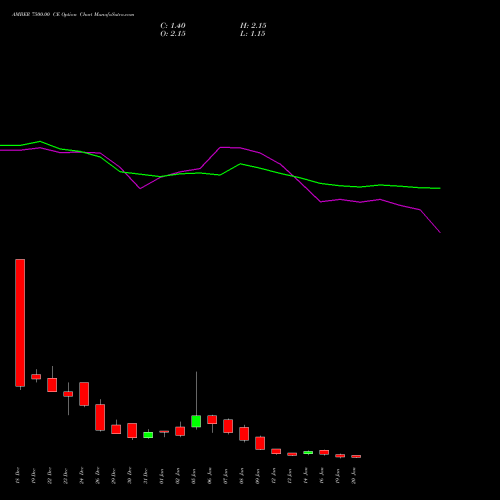500x500 pixels.
Task: Click the red candle above 09 Jan
Action: point(260,443)
